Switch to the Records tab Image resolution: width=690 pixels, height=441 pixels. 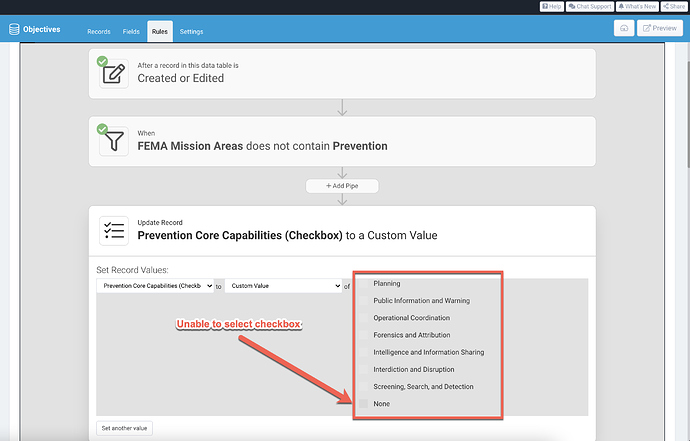click(99, 32)
